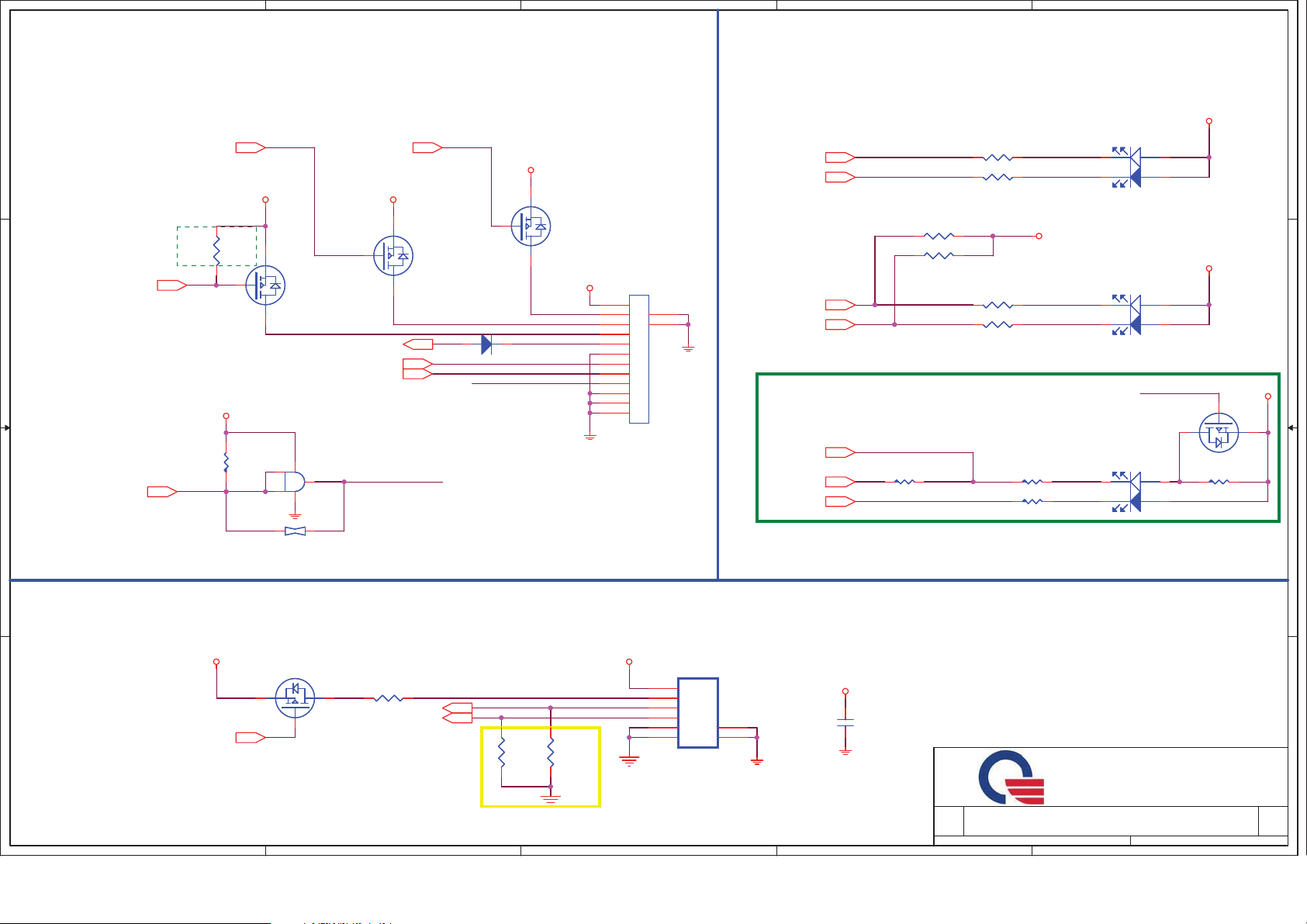Image resolution: width=1307 pixels, height=924 pixels.
Task: Select the output port left of the diode
Action: 418,344
